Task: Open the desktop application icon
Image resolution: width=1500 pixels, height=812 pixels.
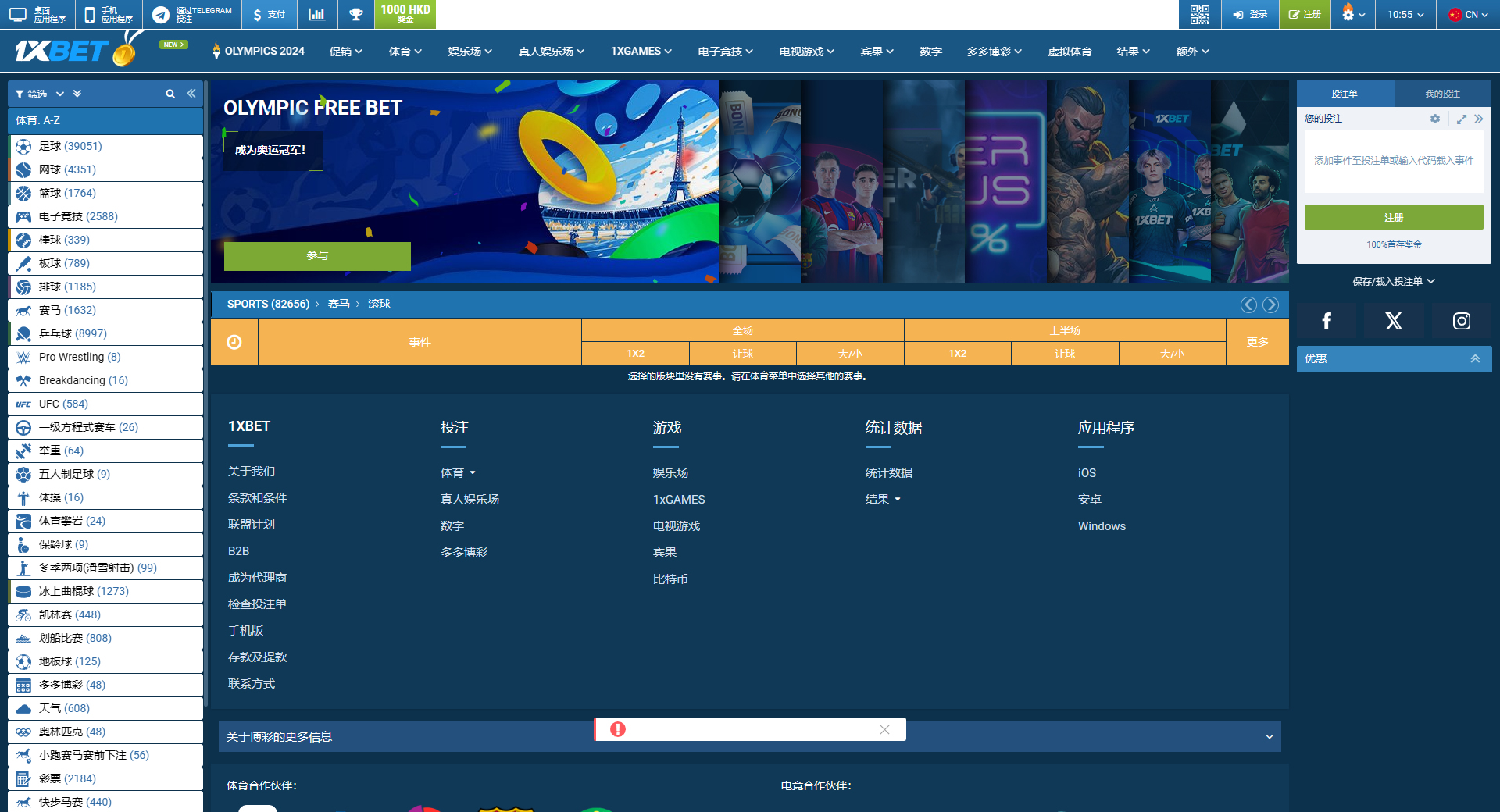Action: [18, 14]
